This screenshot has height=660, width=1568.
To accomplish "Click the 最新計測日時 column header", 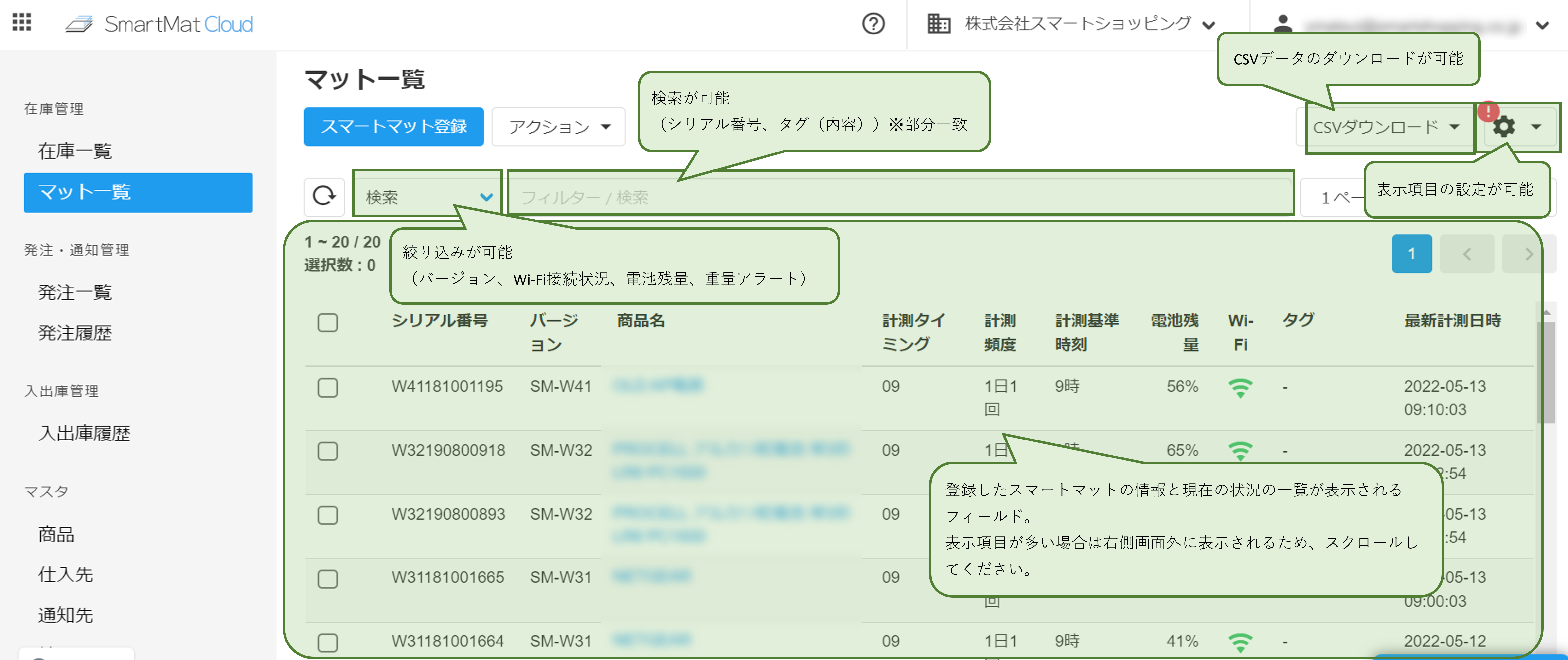I will (x=1452, y=321).
